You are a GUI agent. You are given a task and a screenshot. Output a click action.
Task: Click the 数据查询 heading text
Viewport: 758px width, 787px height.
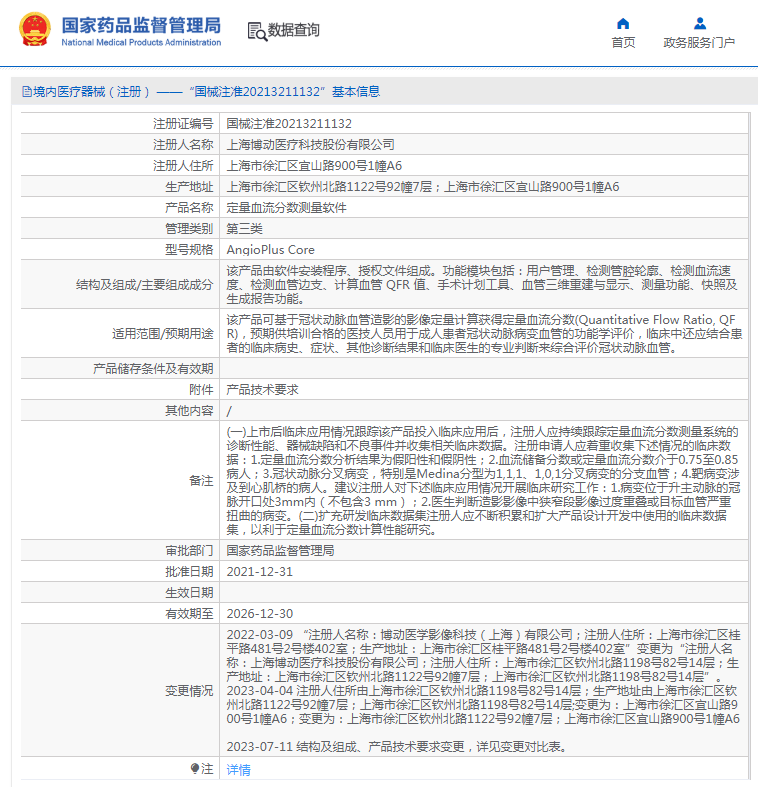click(294, 30)
